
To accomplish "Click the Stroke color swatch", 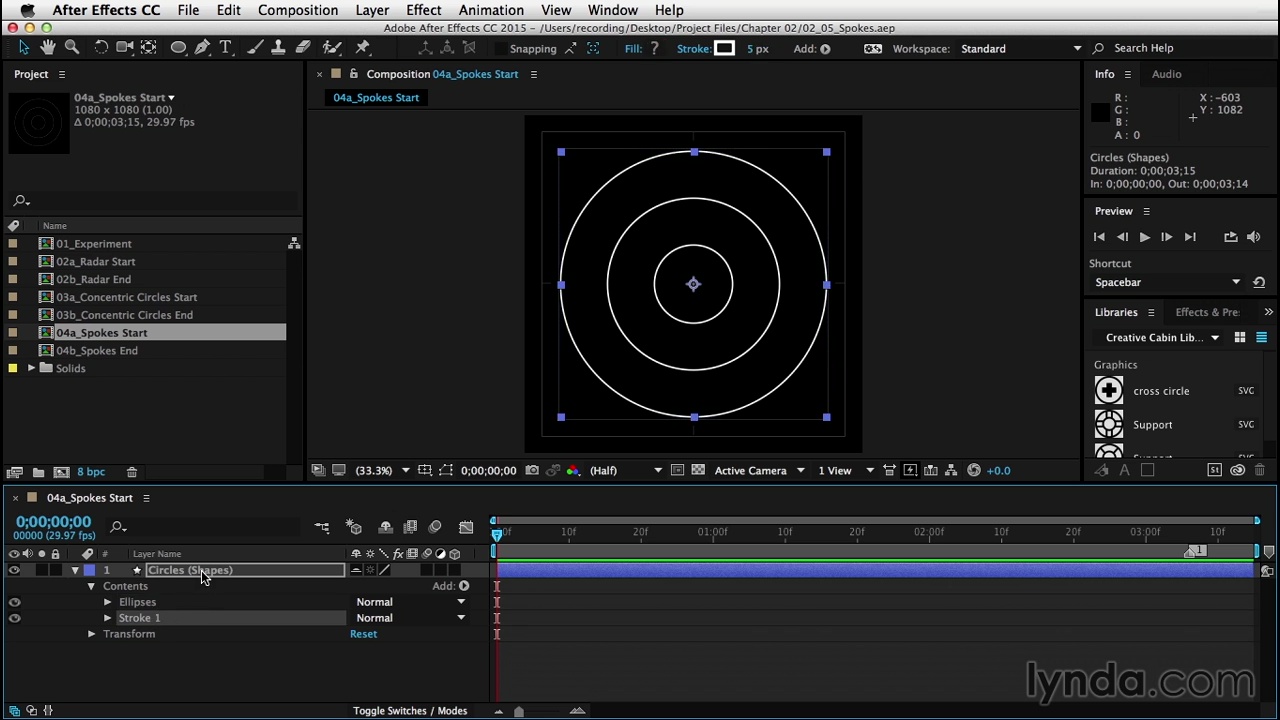I will (x=725, y=48).
